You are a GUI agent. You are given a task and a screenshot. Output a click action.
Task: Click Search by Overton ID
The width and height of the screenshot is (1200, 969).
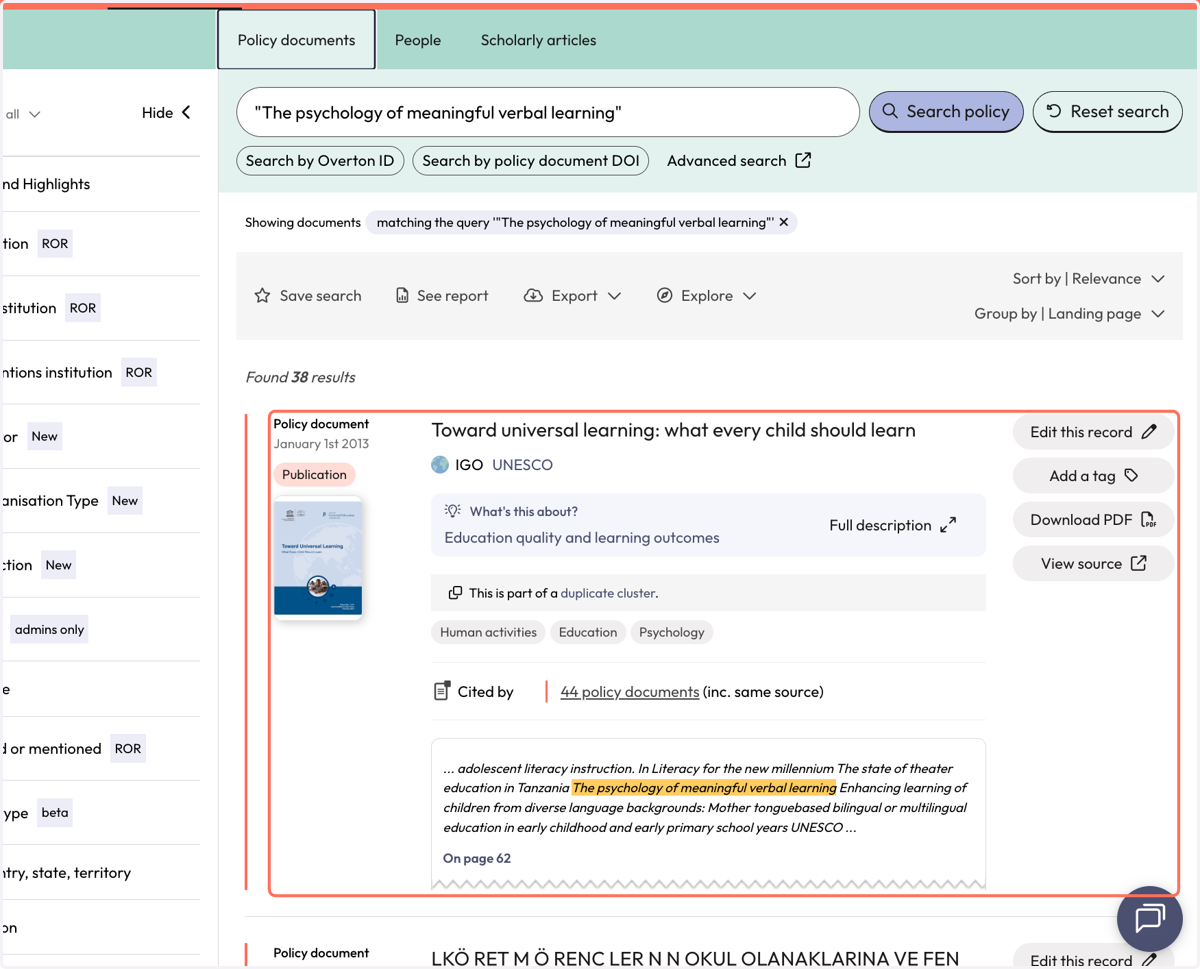click(x=320, y=160)
